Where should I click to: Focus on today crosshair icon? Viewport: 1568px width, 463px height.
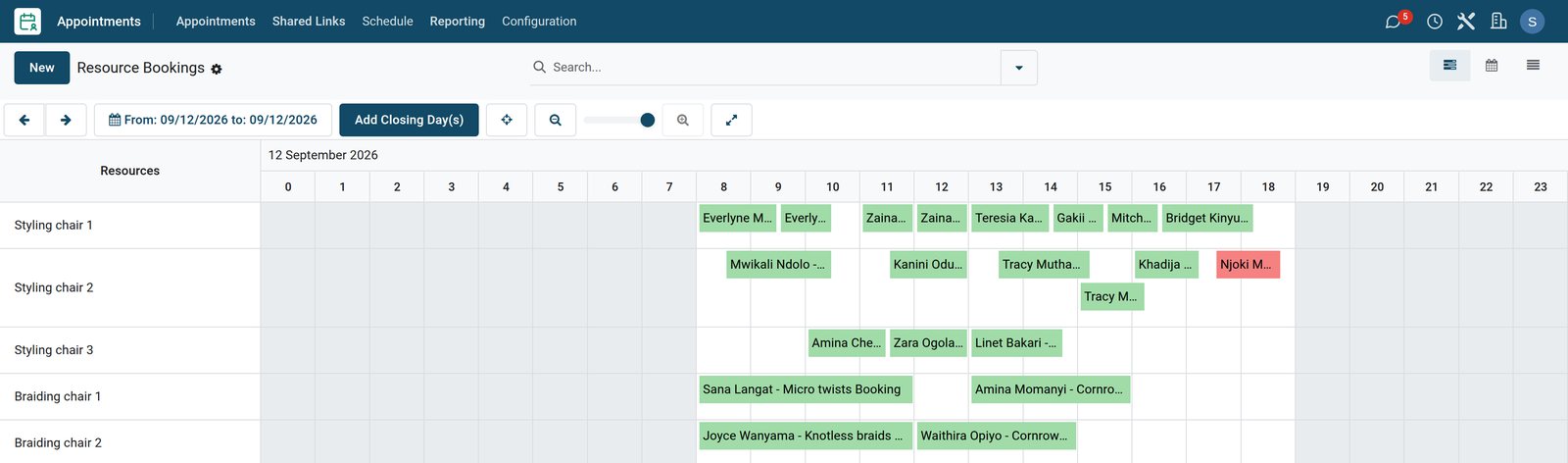pos(507,120)
